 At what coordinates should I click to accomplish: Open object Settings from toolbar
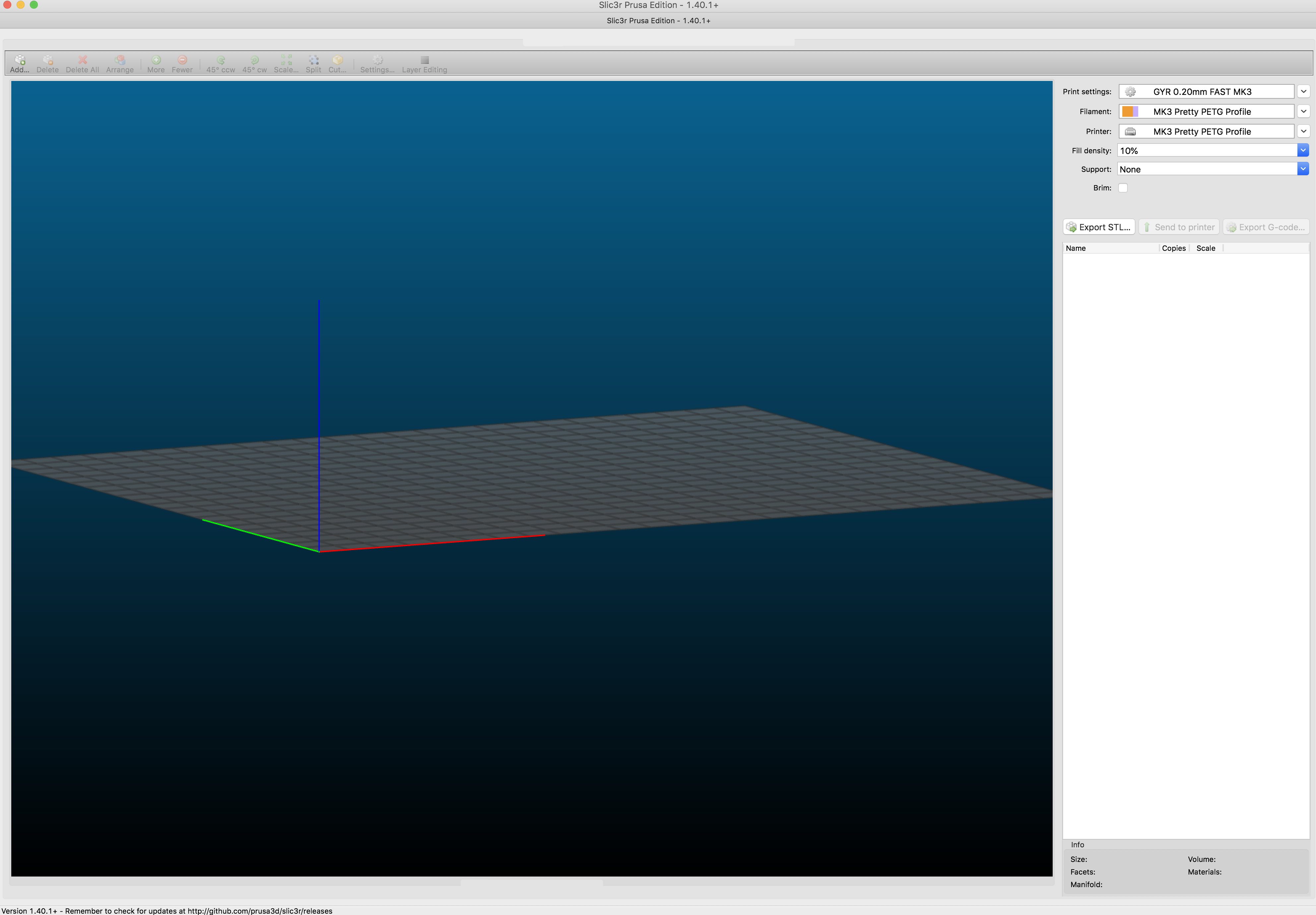pos(378,64)
